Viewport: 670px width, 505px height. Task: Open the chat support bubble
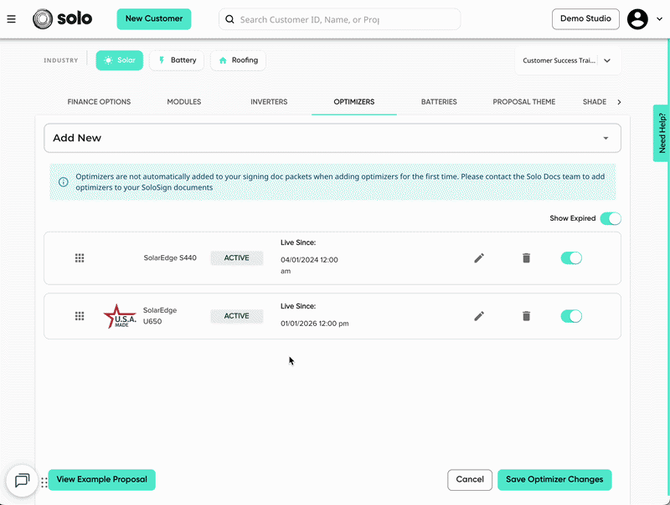22,481
